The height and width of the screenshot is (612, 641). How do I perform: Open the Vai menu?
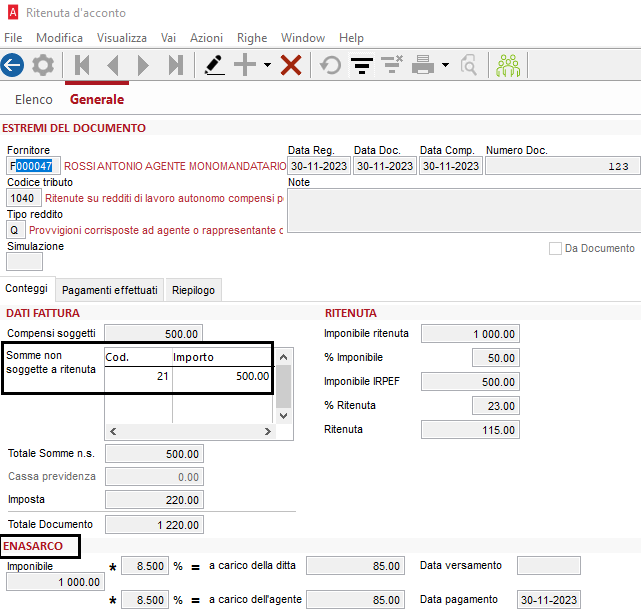(x=168, y=38)
